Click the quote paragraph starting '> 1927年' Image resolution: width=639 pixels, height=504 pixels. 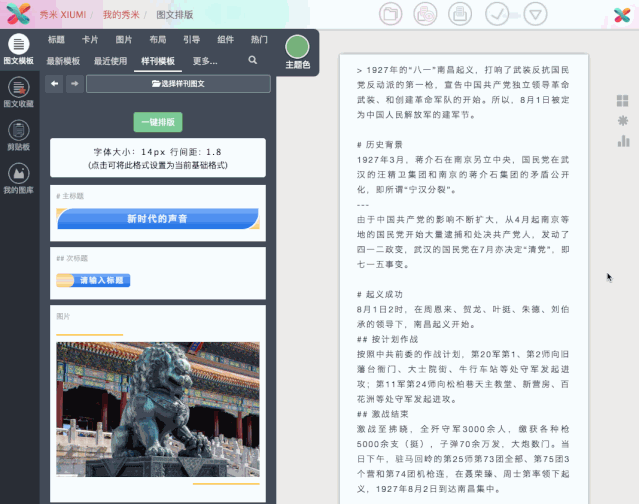click(463, 92)
